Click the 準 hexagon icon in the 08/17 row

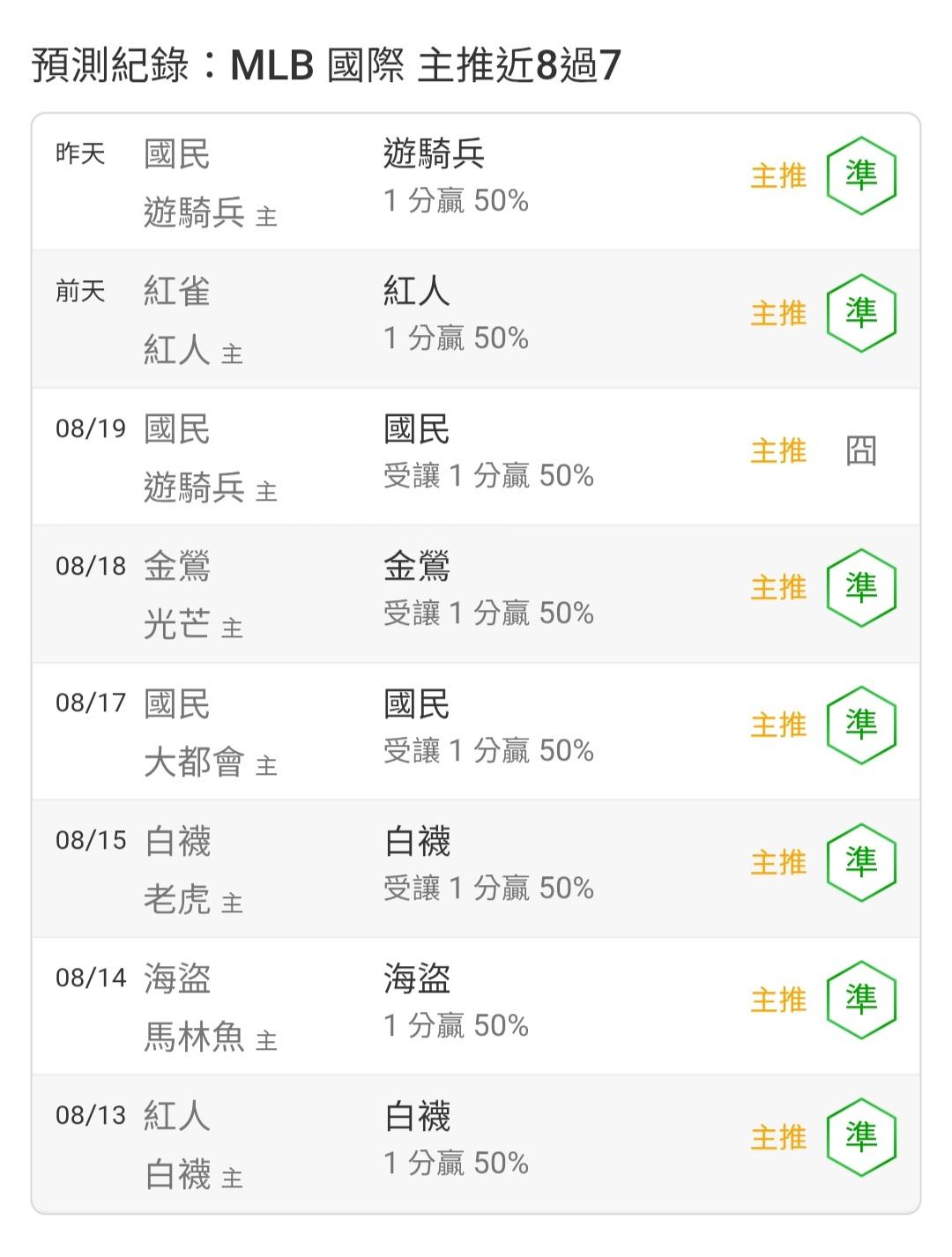pyautogui.click(x=861, y=725)
